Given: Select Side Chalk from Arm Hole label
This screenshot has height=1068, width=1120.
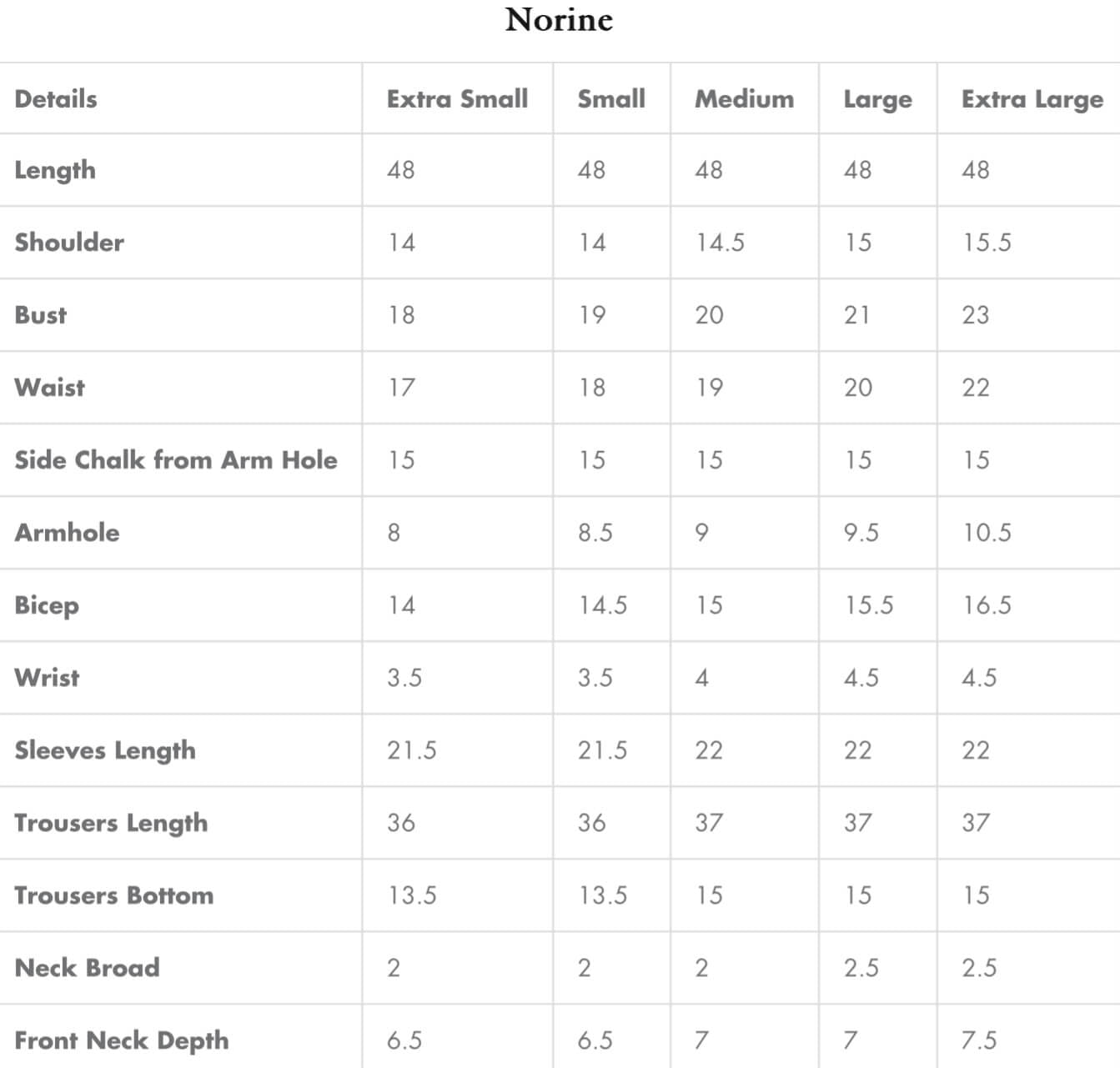Looking at the screenshot, I should click(176, 460).
